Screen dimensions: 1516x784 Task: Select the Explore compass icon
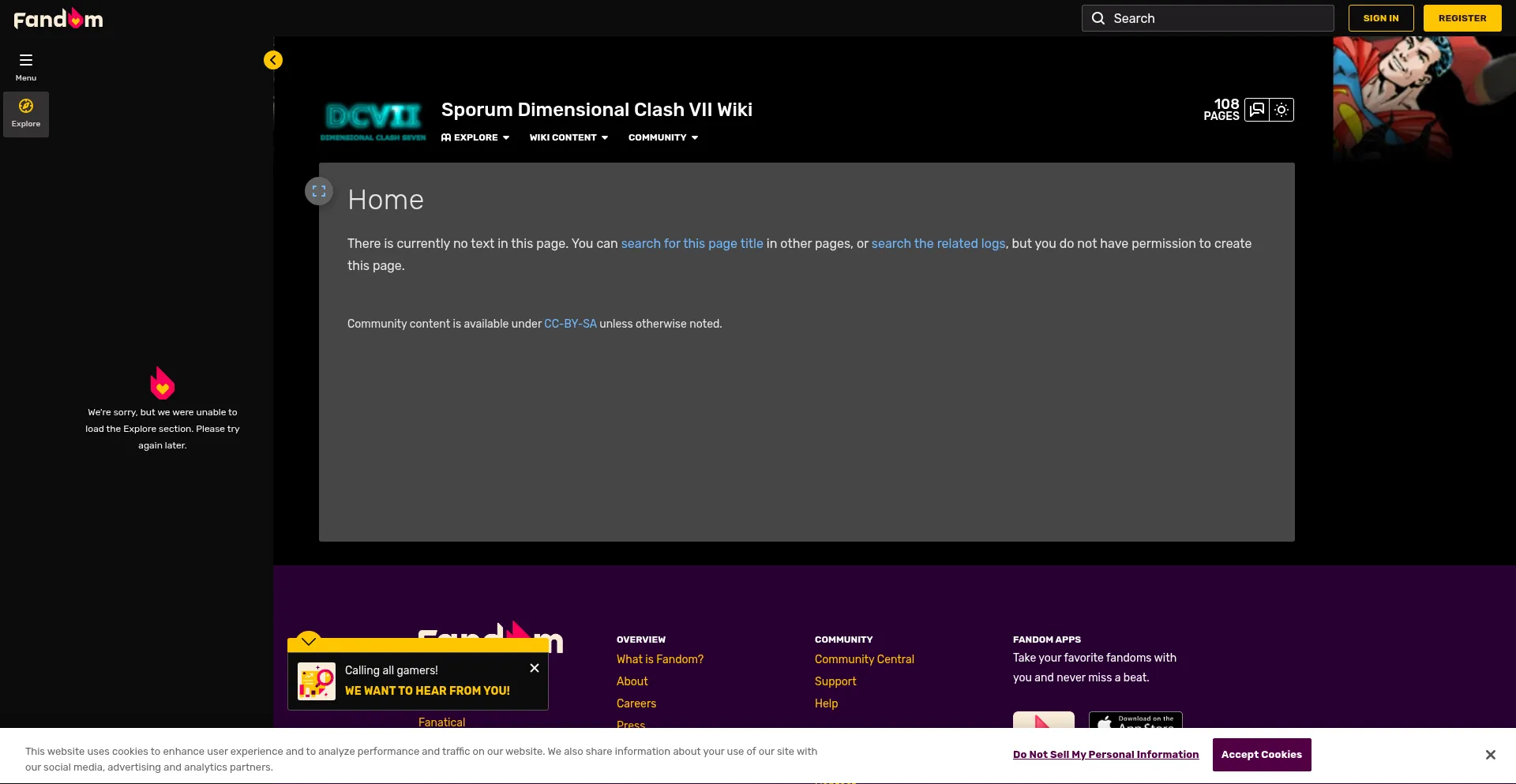coord(26,107)
